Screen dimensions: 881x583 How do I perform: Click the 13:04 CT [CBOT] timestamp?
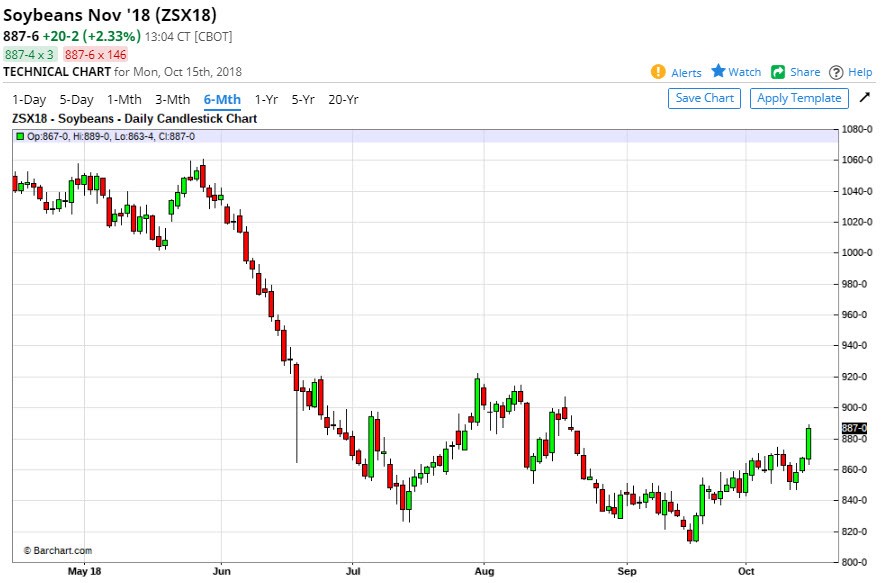189,37
